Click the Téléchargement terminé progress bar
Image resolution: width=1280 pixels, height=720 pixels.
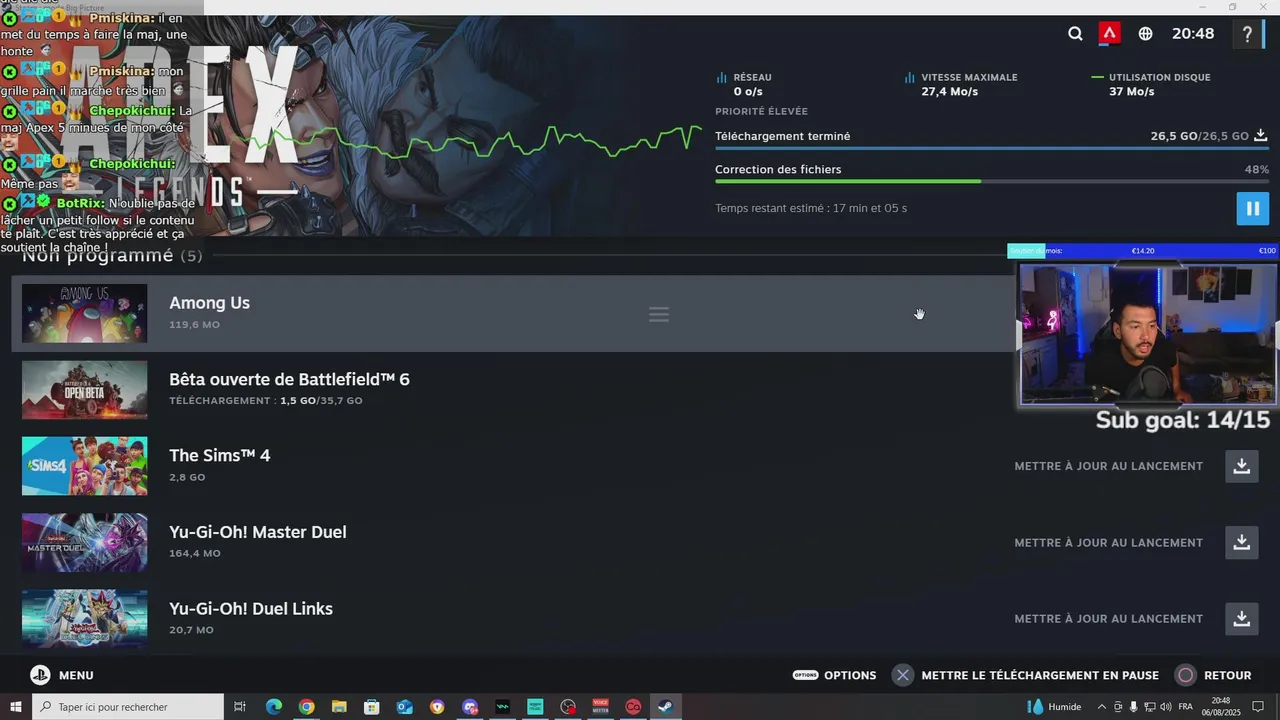point(992,148)
